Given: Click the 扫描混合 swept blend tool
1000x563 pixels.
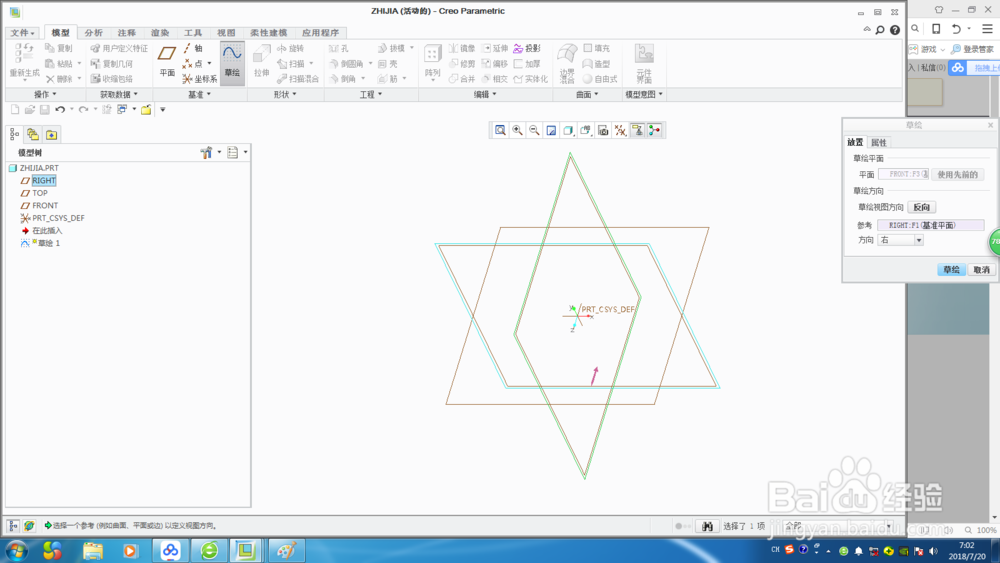Looking at the screenshot, I should tap(298, 79).
